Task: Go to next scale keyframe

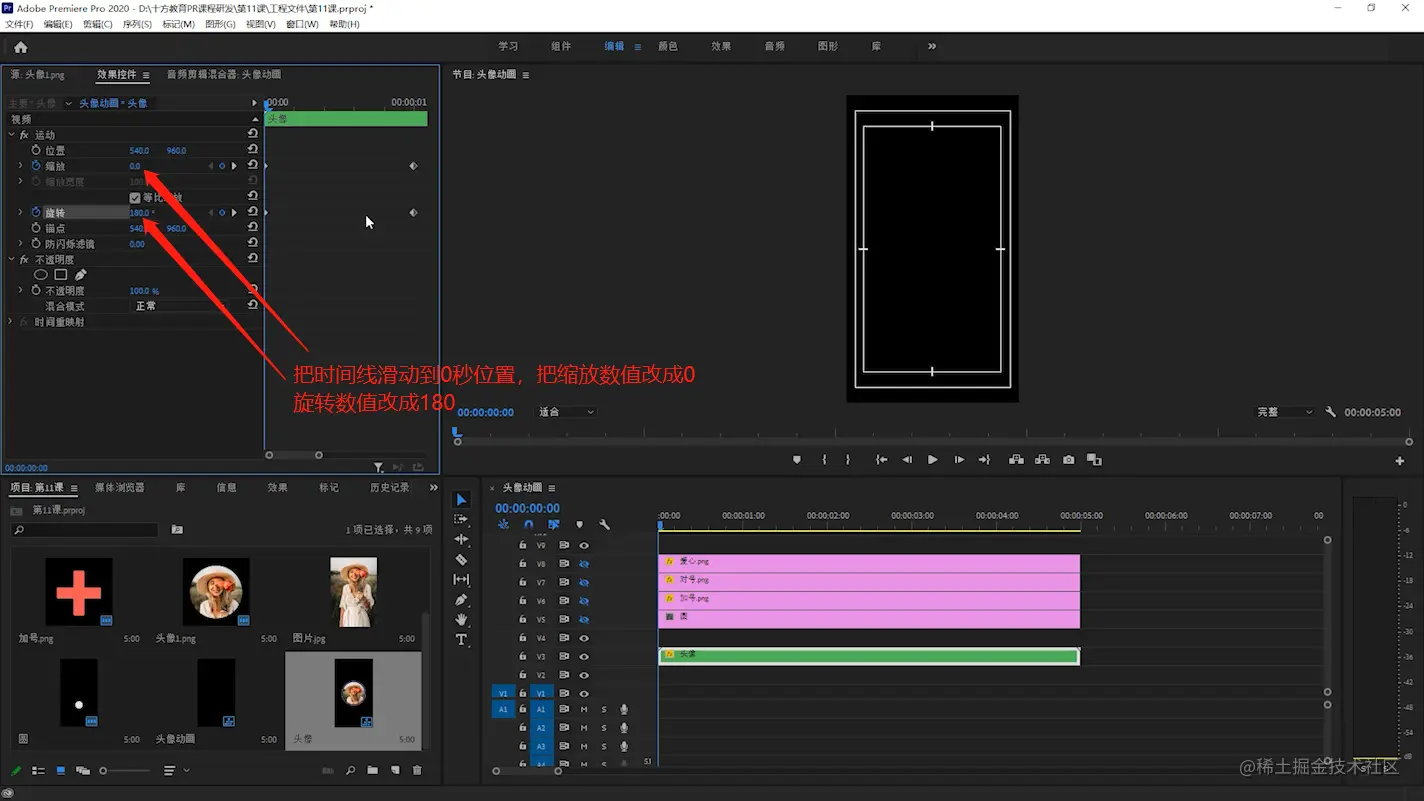Action: [234, 166]
